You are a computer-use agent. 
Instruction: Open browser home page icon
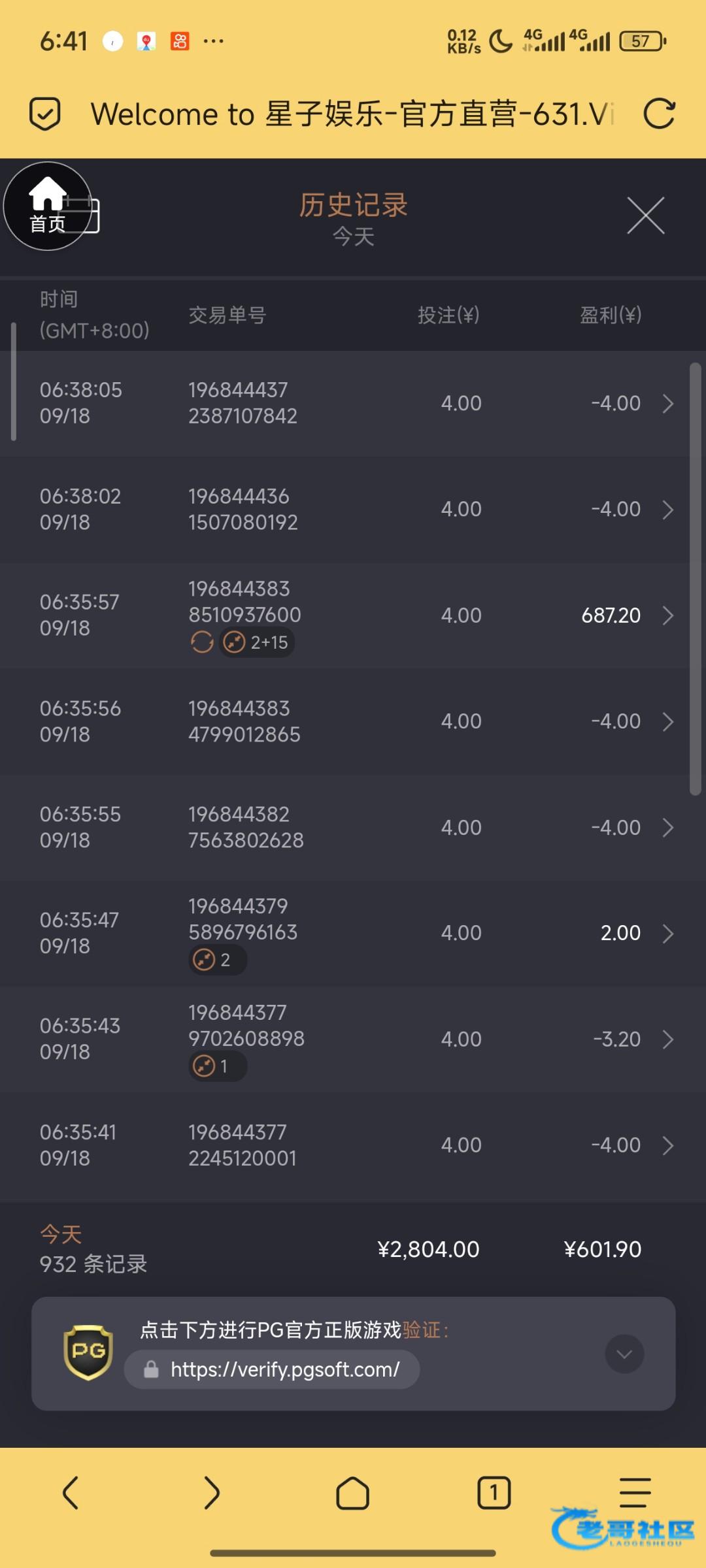click(x=352, y=1493)
